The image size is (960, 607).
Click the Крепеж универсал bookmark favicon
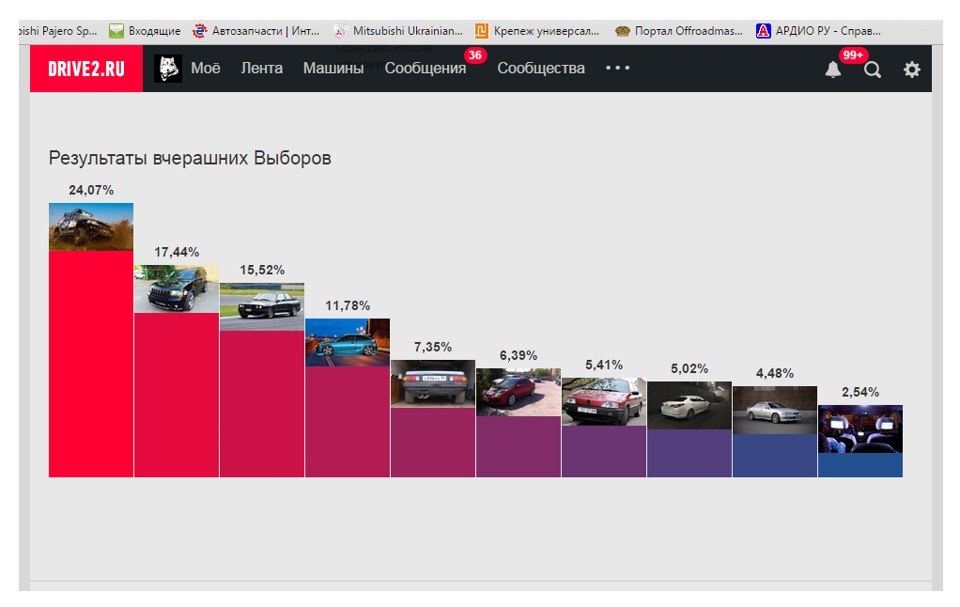pyautogui.click(x=482, y=31)
